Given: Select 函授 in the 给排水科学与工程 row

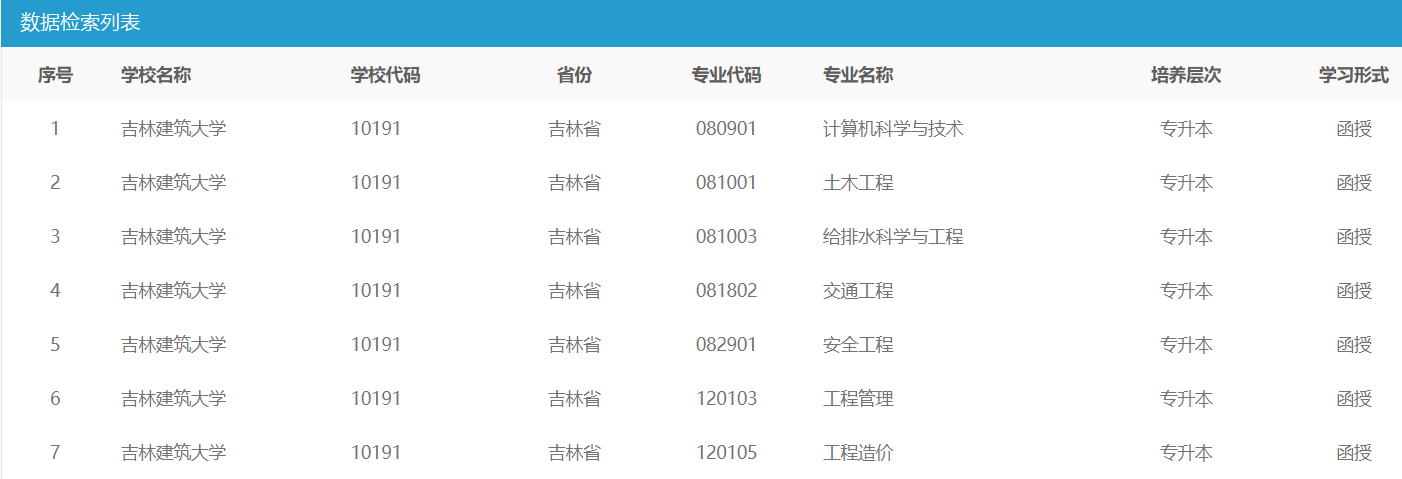Looking at the screenshot, I should point(1354,237).
